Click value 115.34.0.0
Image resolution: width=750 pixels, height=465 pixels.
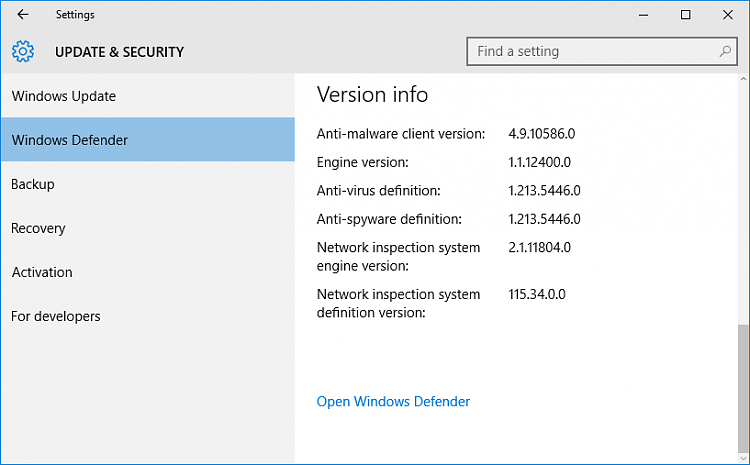coord(537,294)
